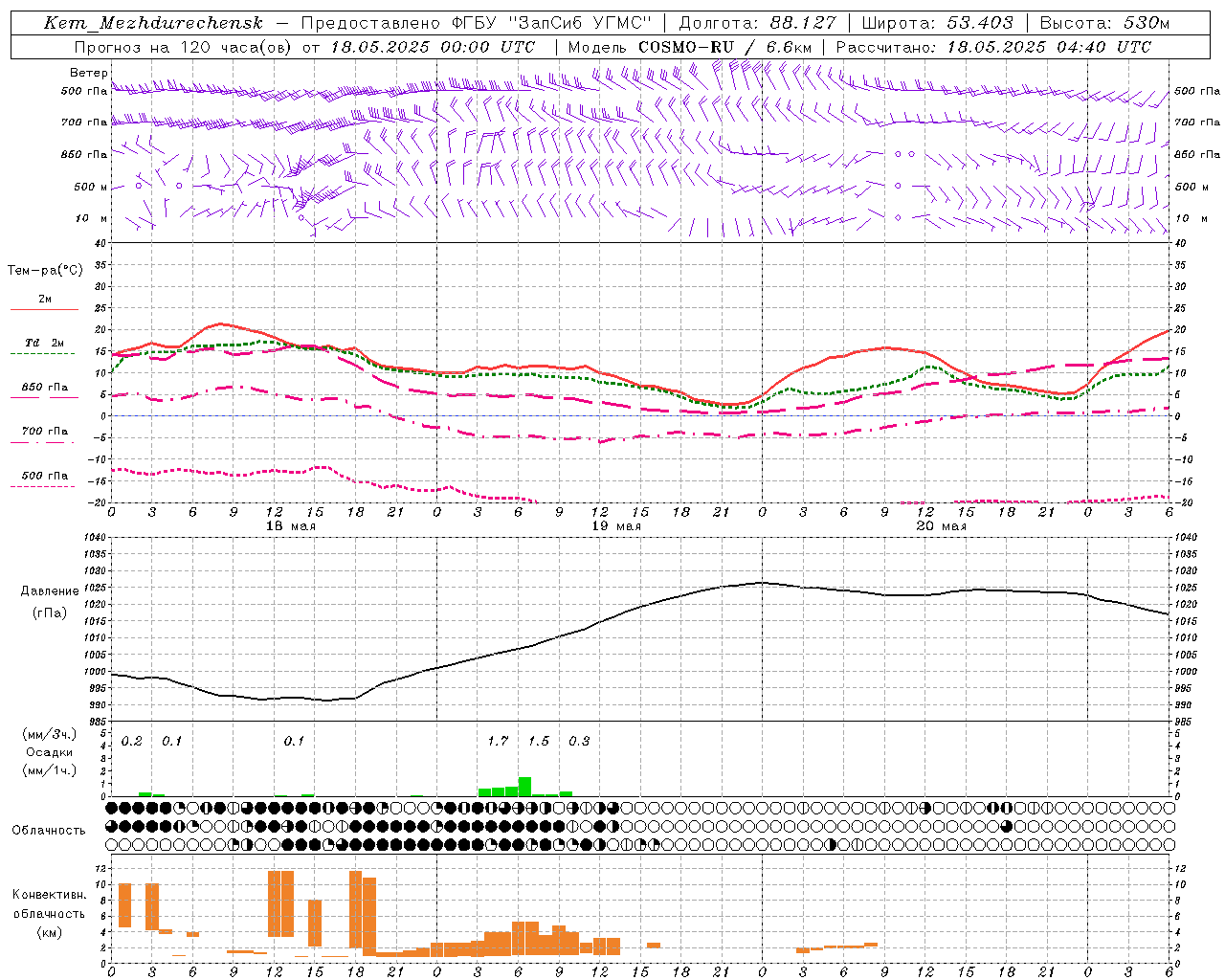Select the Прогноз на 120 часа(ов) text

pos(184,47)
